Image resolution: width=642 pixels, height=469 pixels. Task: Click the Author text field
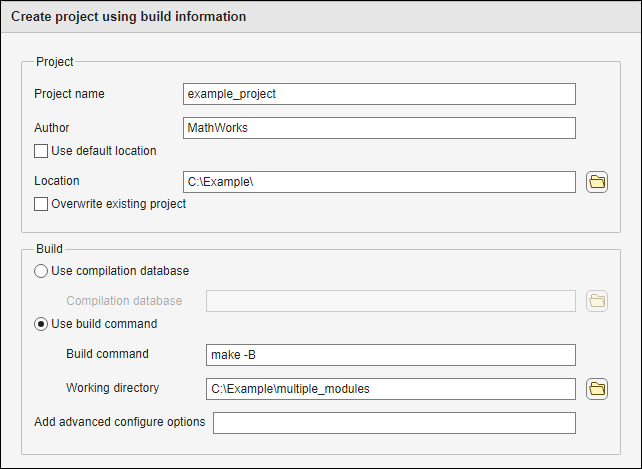pyautogui.click(x=379, y=128)
